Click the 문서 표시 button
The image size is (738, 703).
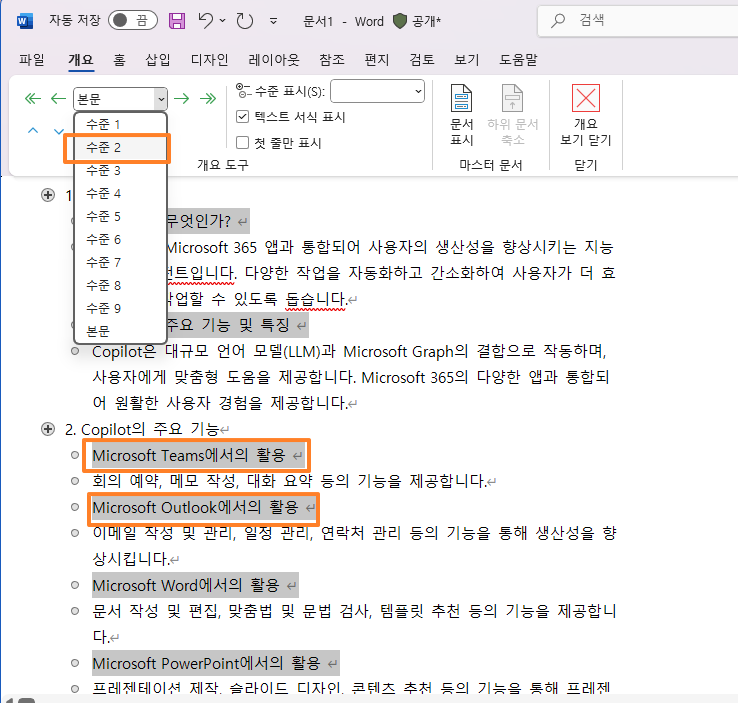click(461, 115)
